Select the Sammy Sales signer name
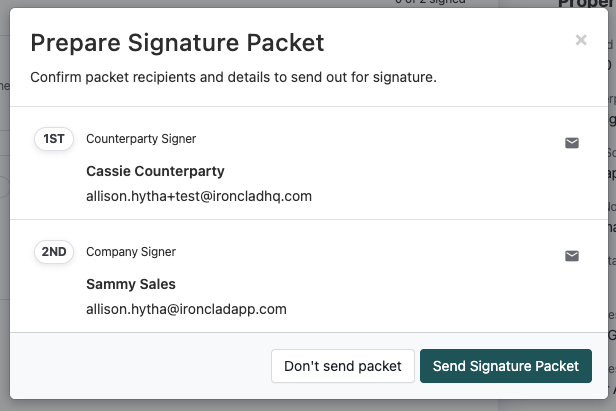 tap(131, 284)
